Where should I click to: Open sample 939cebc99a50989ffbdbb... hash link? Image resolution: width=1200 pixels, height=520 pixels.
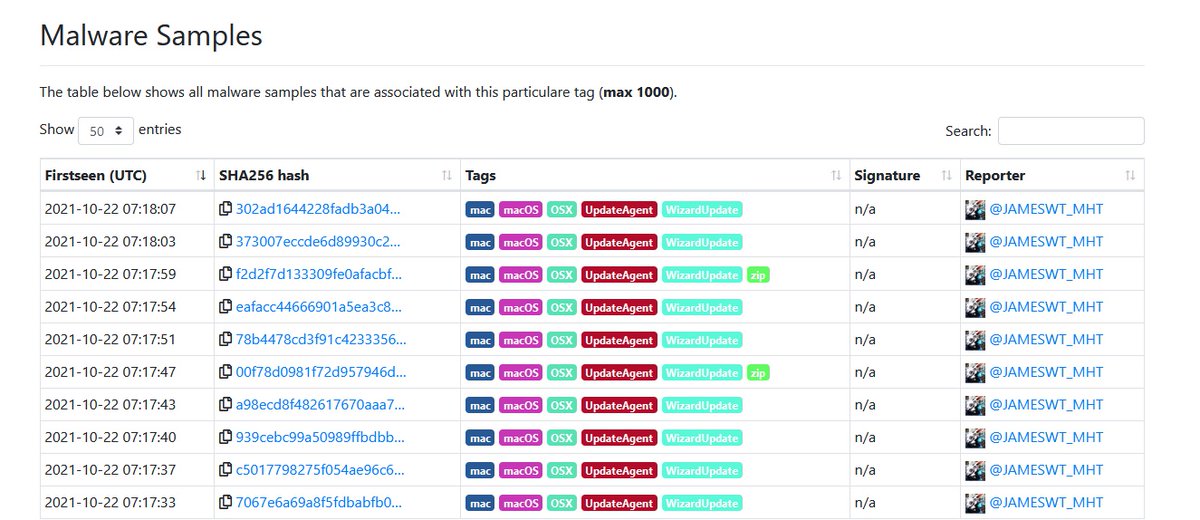(x=321, y=437)
